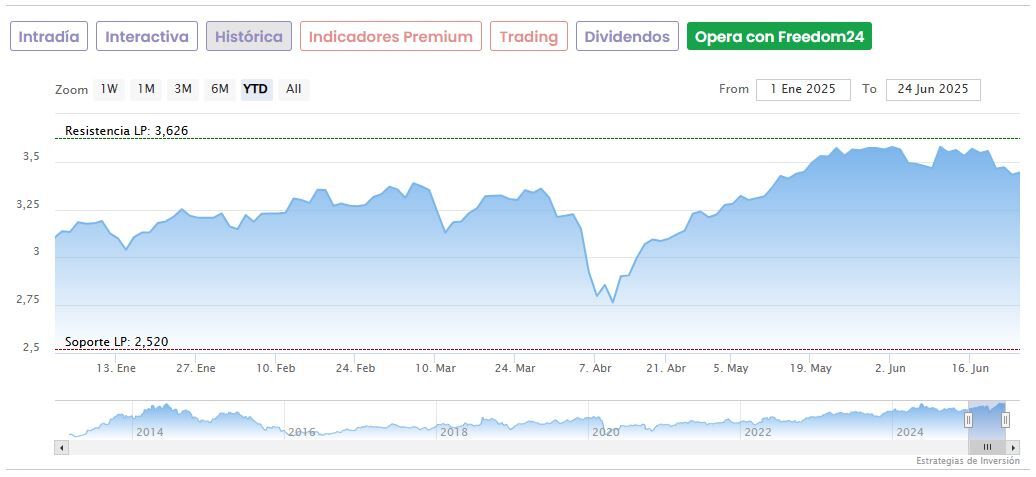Viewport: 1036px width, 477px height.
Task: Show All historical data range
Action: (293, 89)
